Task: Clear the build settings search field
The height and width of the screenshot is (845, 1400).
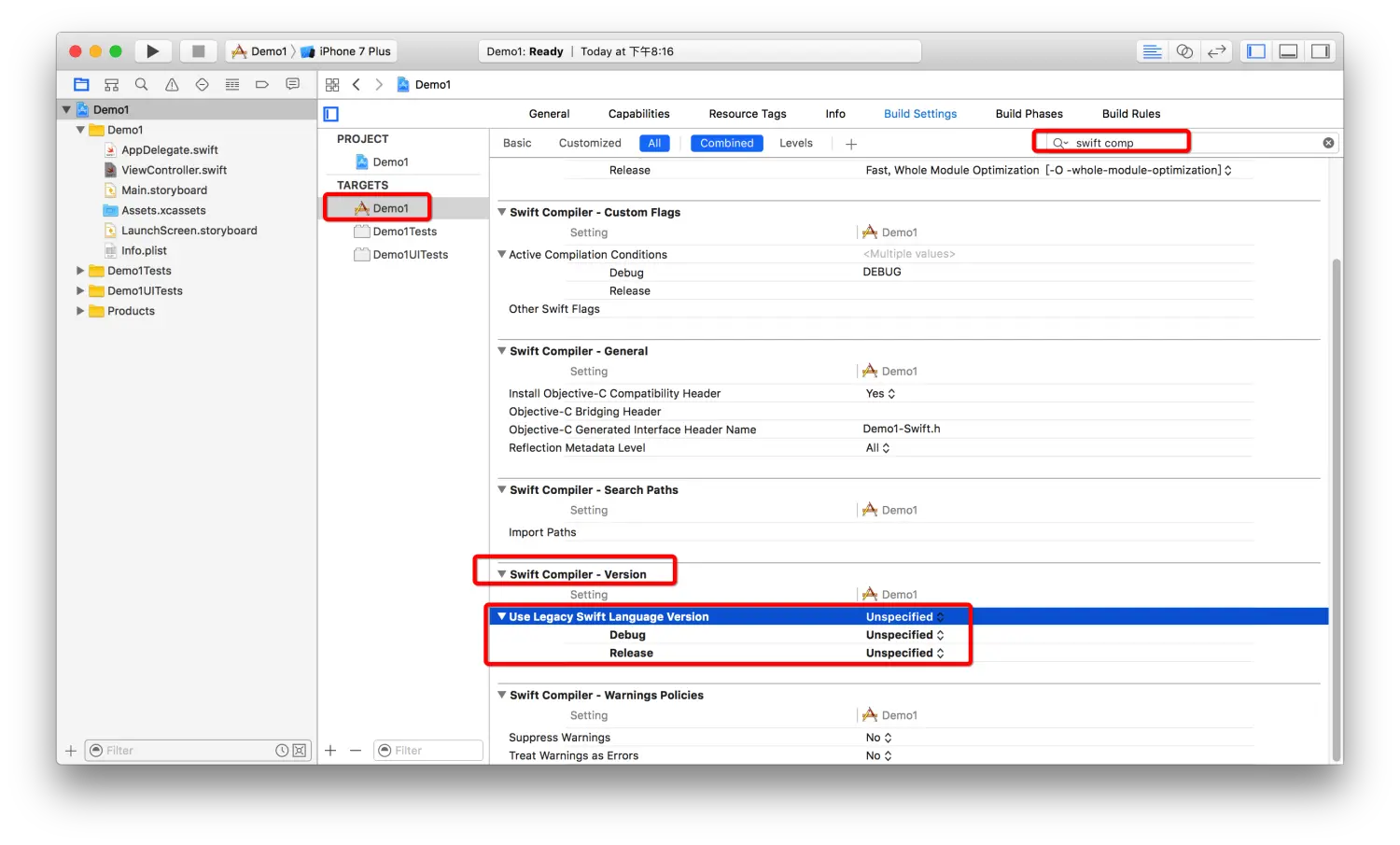Action: click(1328, 143)
